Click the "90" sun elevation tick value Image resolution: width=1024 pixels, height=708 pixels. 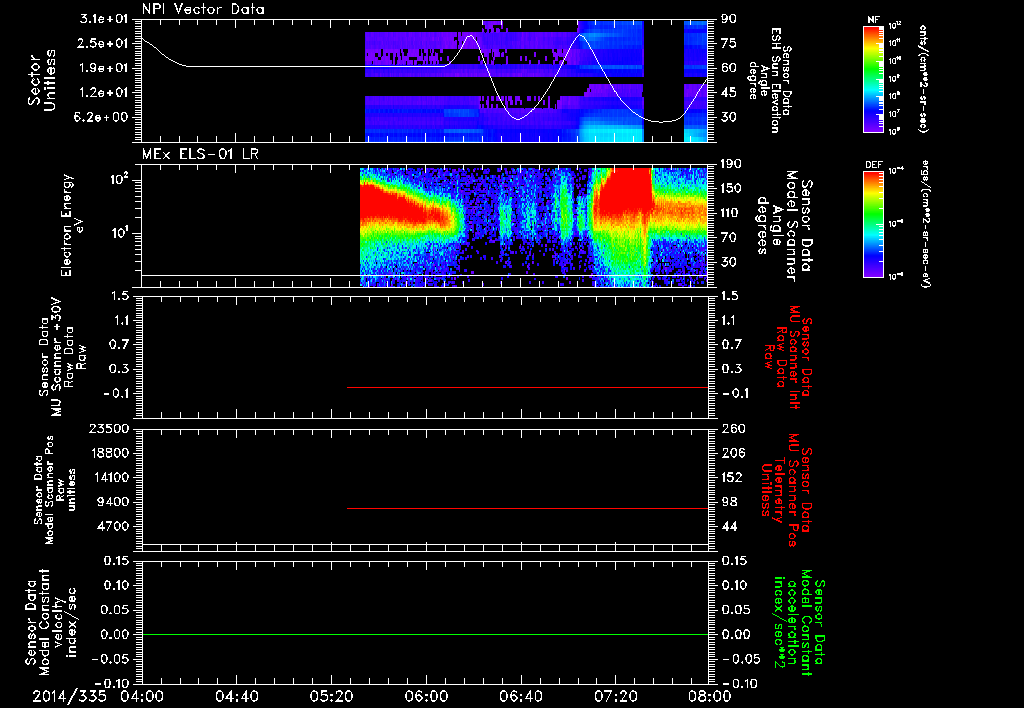click(x=729, y=19)
